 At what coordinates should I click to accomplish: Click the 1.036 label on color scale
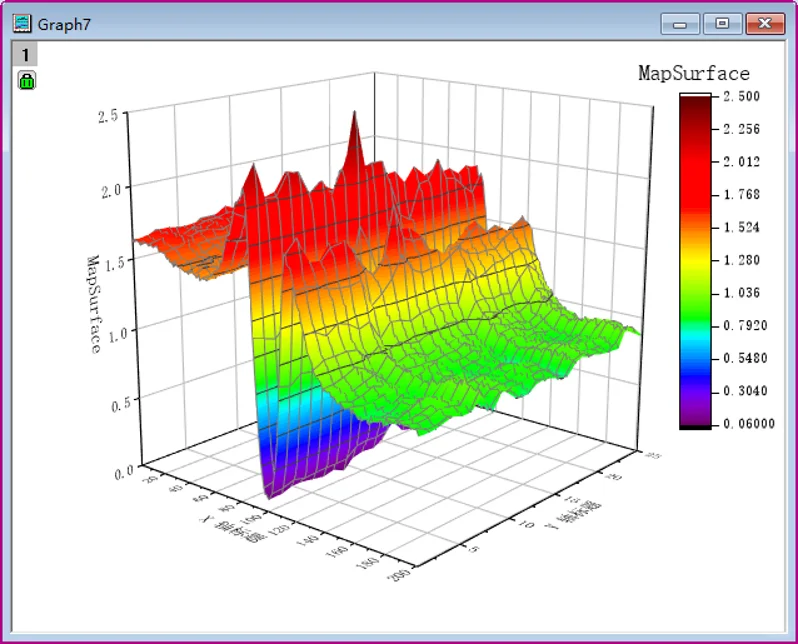pos(742,293)
